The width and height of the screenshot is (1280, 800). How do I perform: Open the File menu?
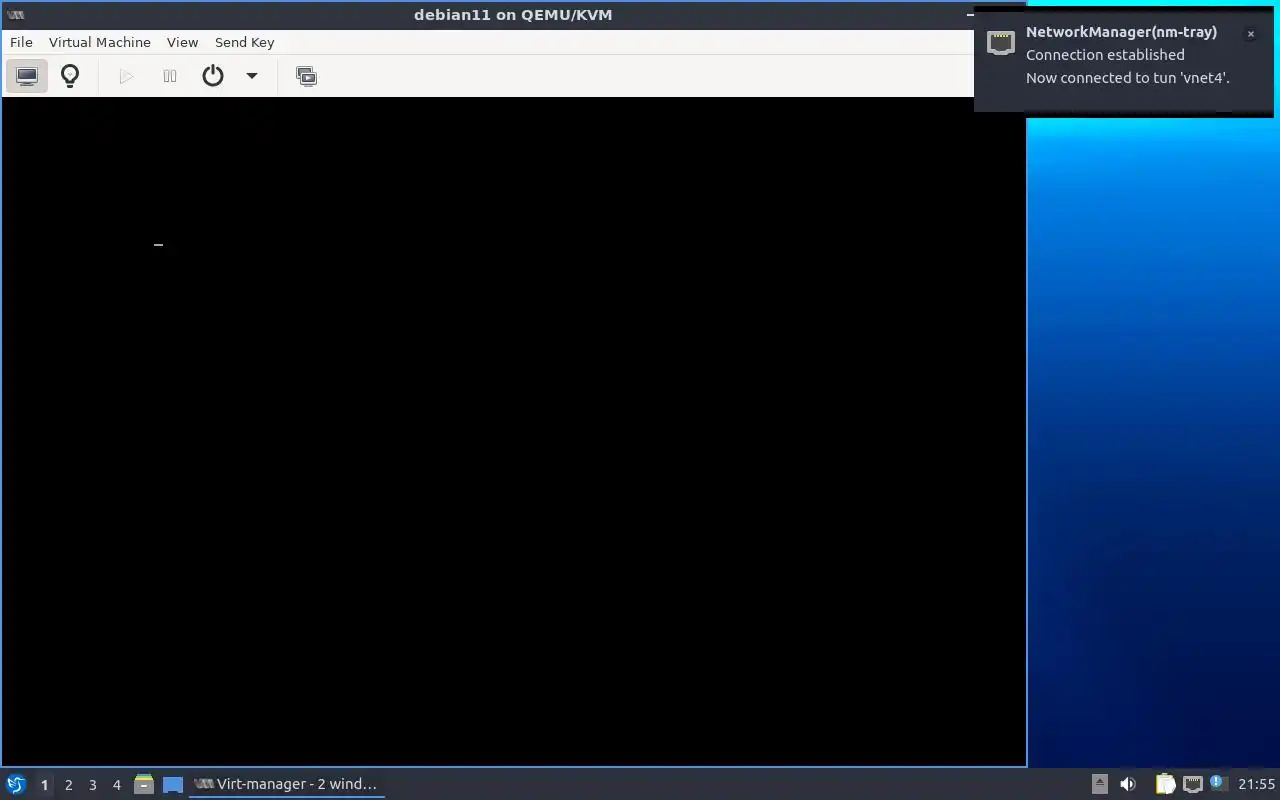pos(21,42)
